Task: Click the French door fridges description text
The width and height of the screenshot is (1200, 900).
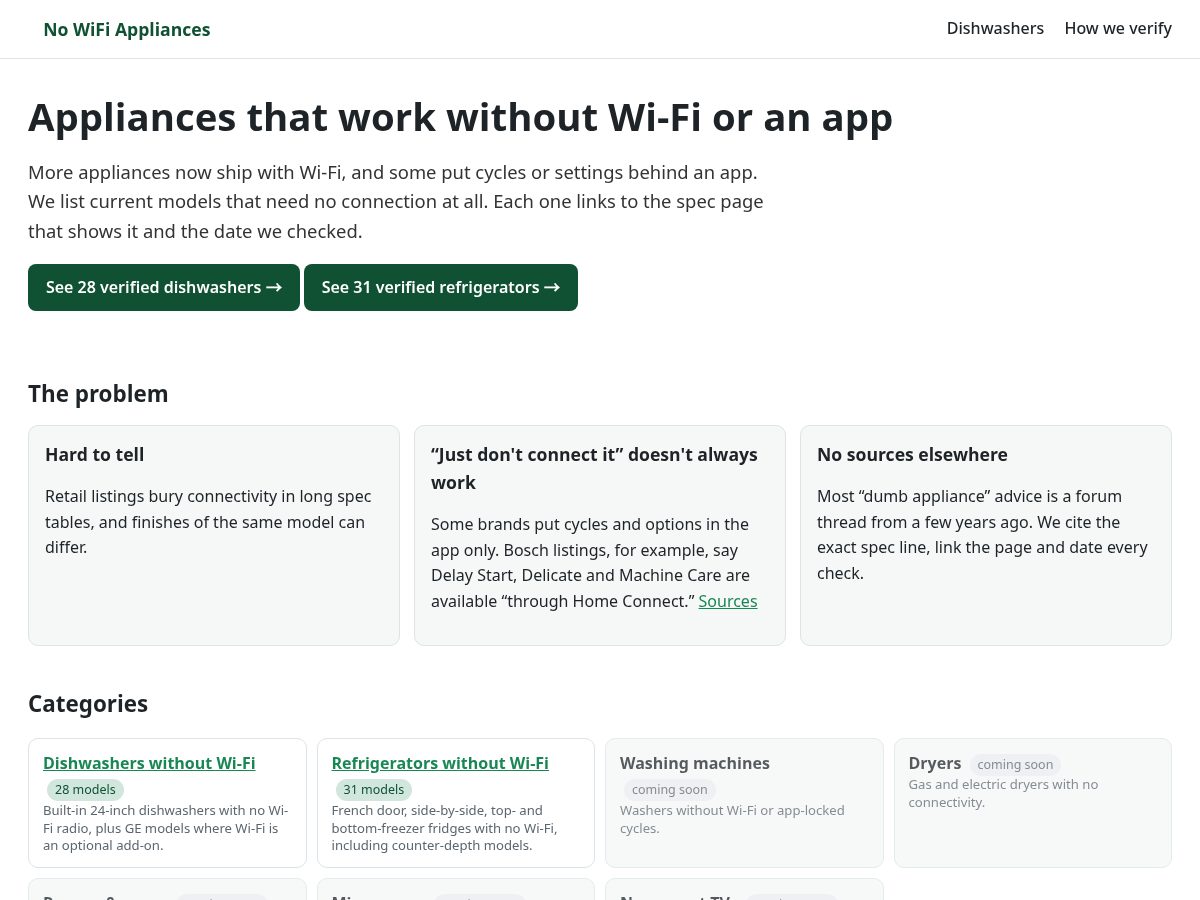Action: tap(445, 828)
